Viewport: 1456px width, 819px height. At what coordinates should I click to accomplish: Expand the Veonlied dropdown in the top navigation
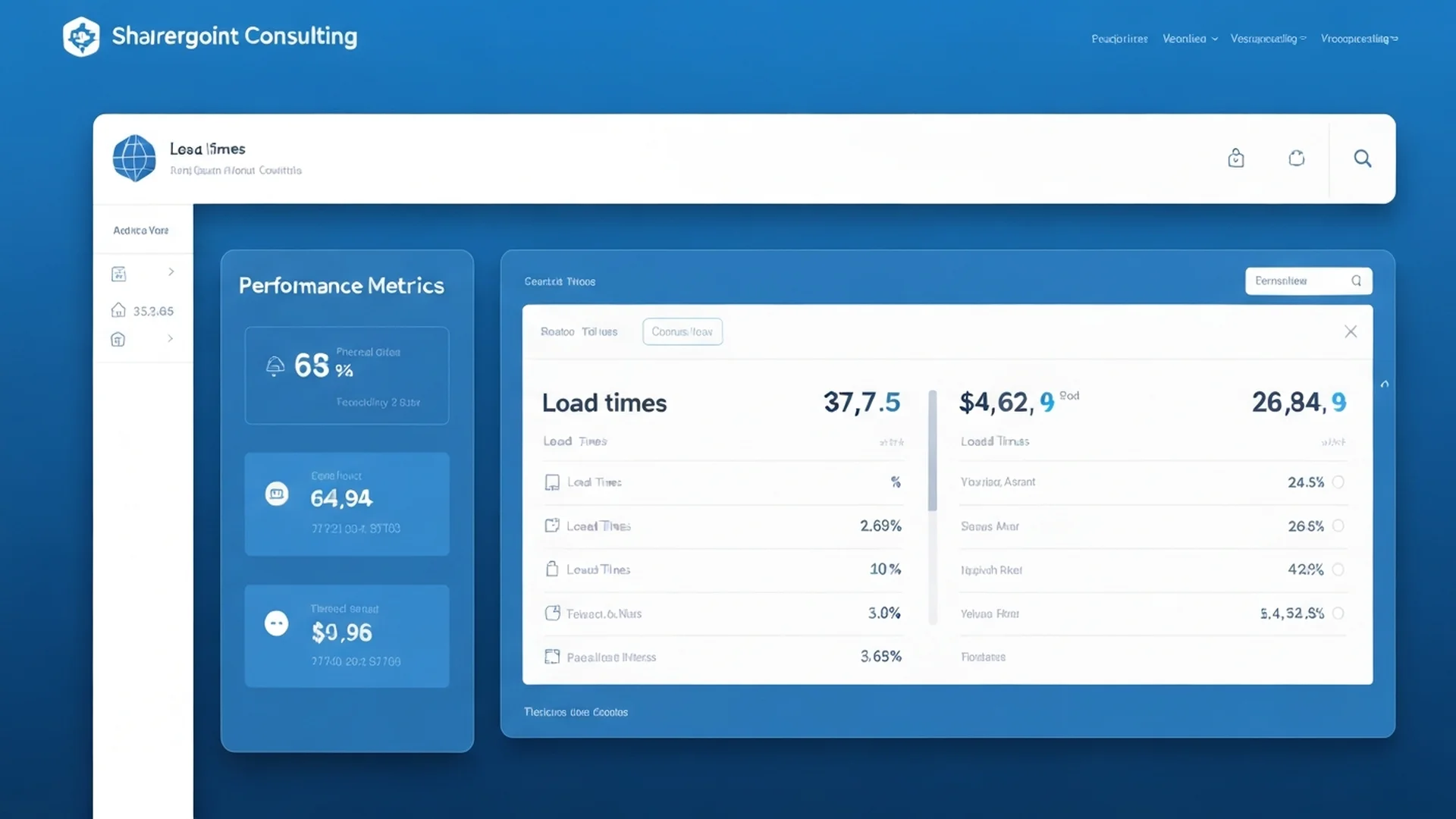pos(1189,38)
